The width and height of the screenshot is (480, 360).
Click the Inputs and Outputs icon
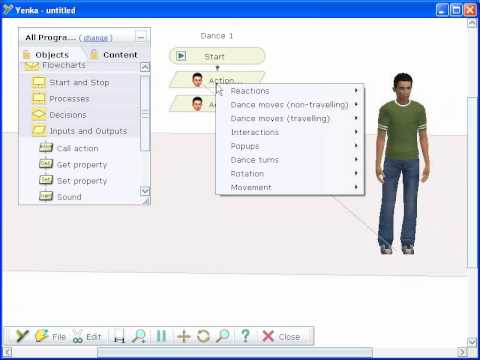(x=39, y=130)
